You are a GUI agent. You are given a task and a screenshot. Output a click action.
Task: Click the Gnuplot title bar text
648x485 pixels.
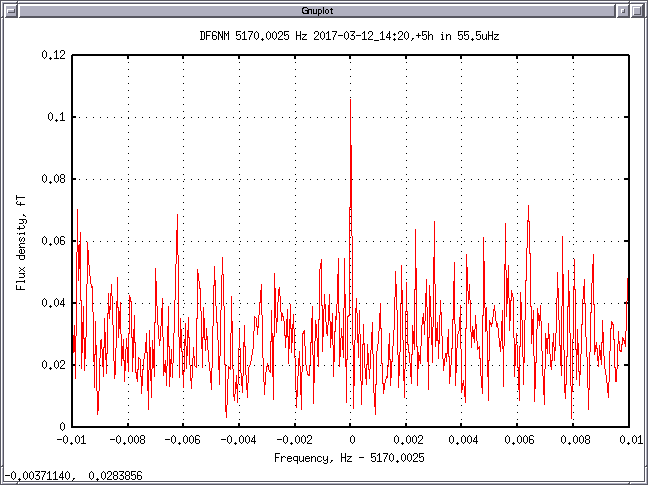point(324,9)
